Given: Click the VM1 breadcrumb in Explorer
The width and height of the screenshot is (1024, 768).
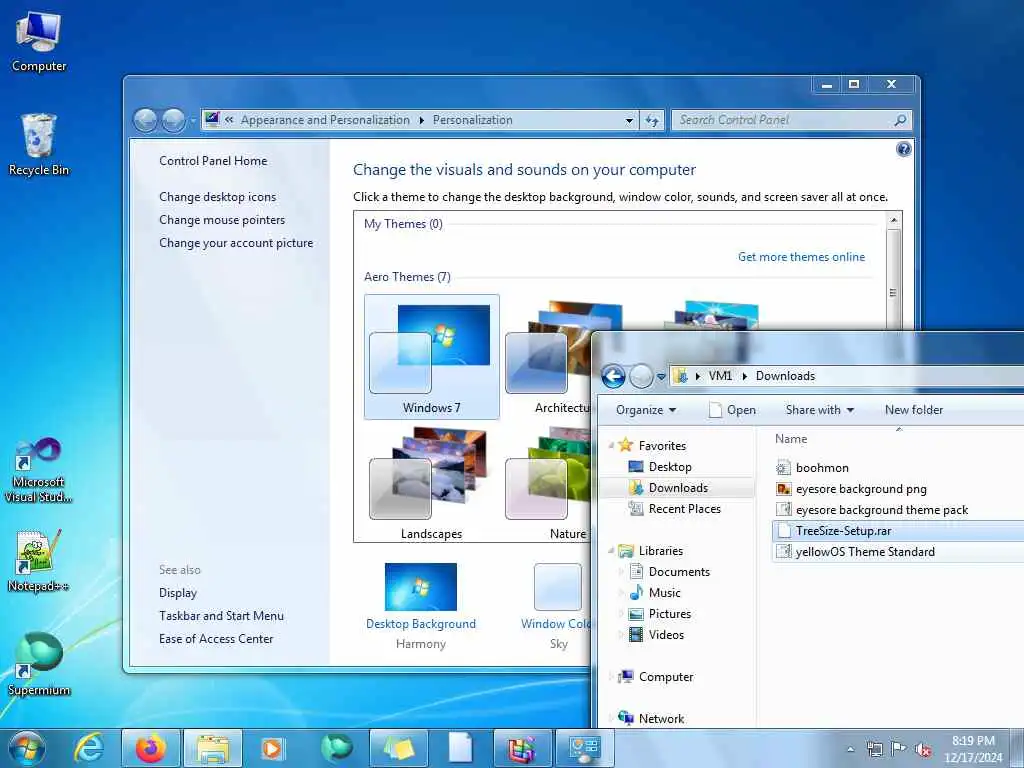Looking at the screenshot, I should click(x=720, y=376).
